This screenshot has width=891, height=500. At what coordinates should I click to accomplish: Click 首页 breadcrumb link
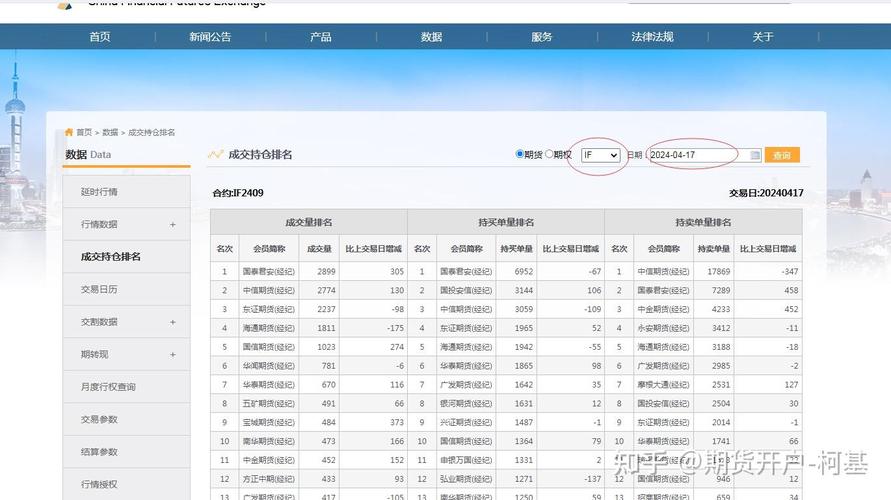pos(84,132)
